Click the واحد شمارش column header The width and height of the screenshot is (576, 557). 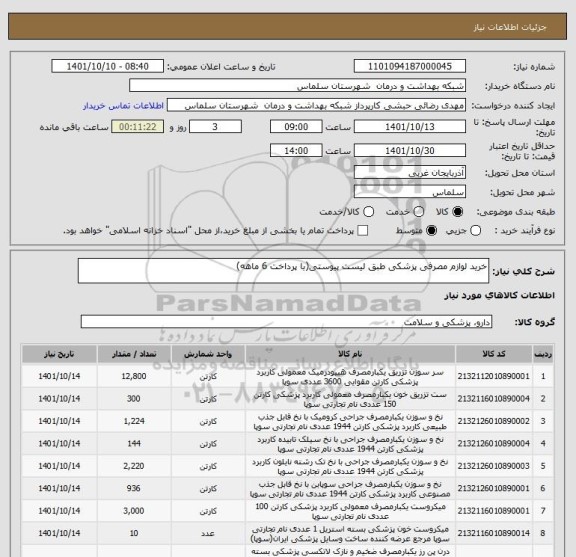[208, 354]
